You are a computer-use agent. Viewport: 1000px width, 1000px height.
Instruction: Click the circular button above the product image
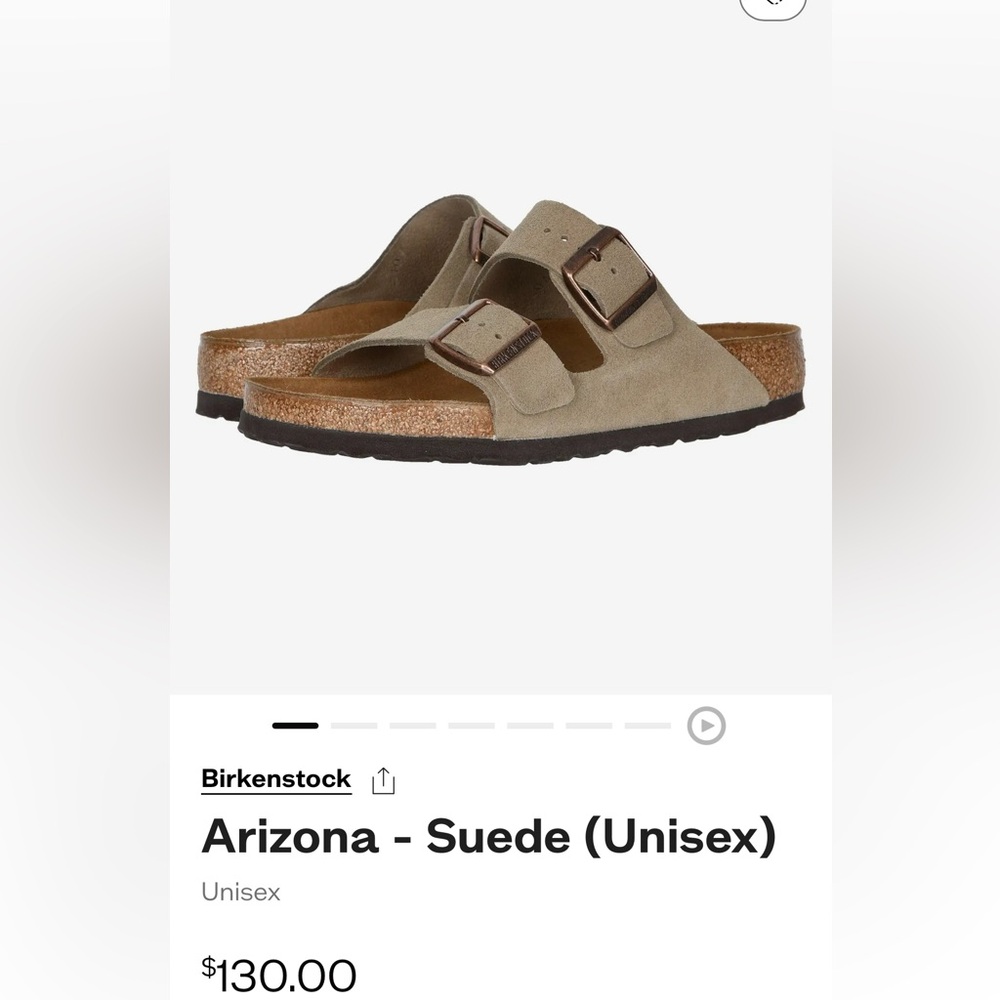pyautogui.click(x=772, y=5)
